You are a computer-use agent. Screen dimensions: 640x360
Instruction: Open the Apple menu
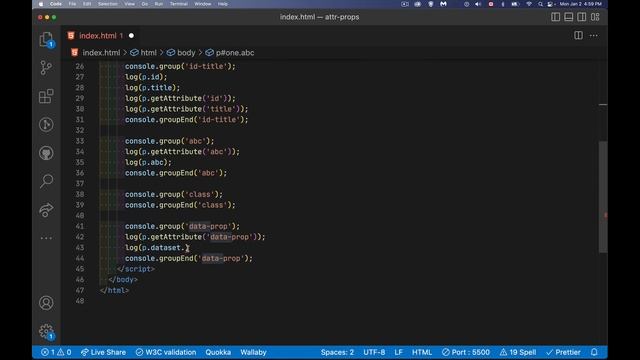tap(41, 4)
